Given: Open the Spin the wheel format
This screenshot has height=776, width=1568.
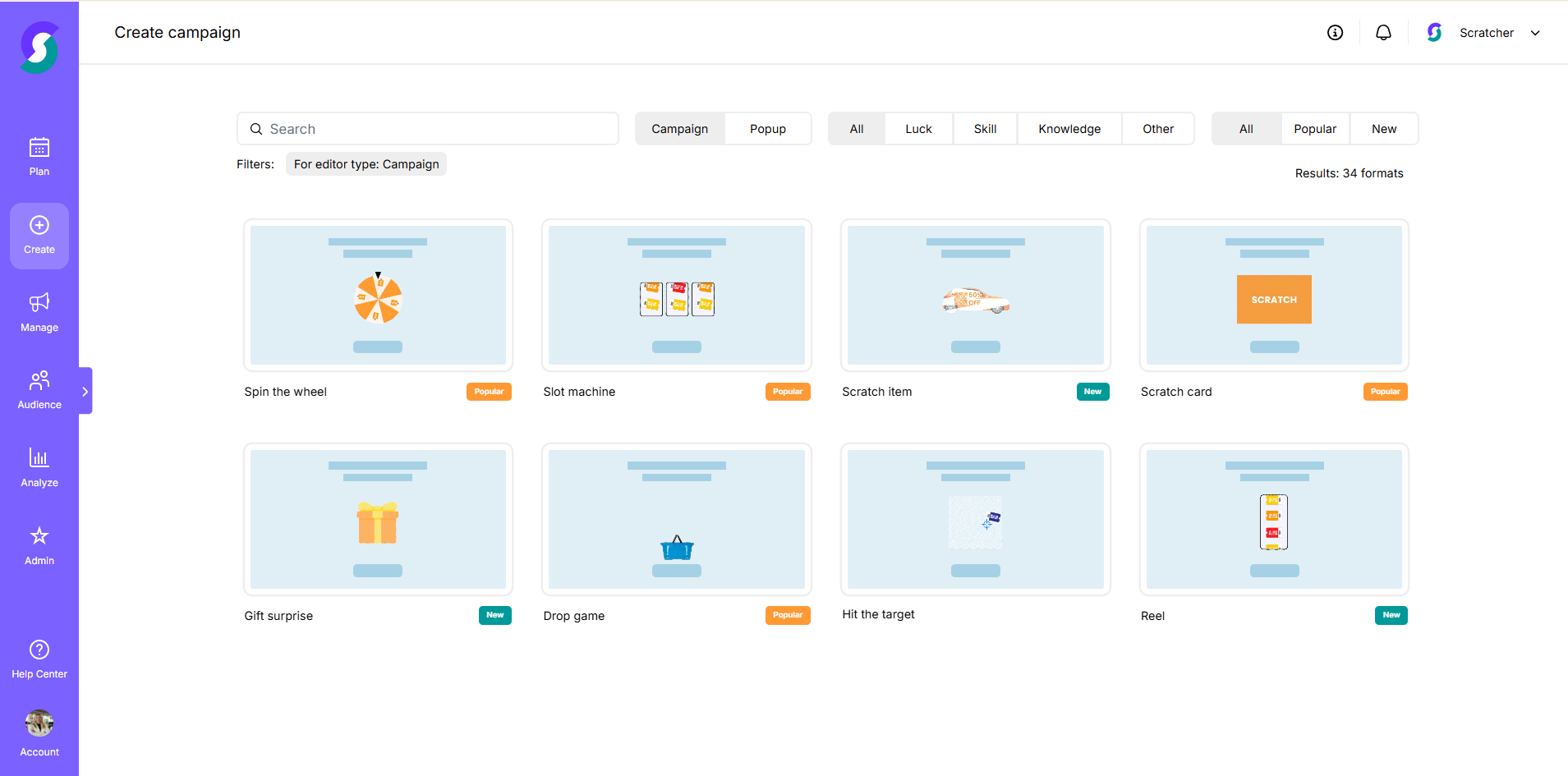Looking at the screenshot, I should point(377,295).
